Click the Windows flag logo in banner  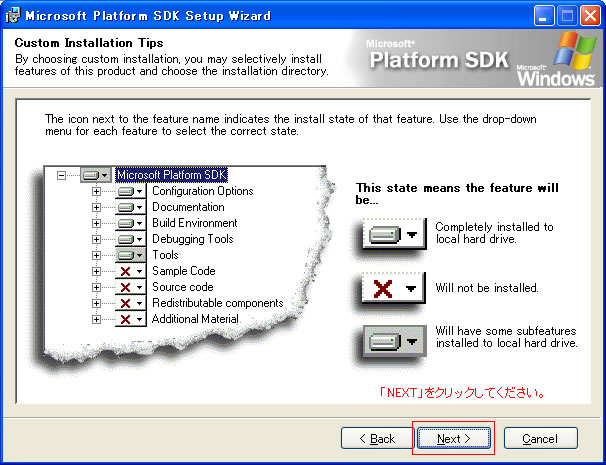(x=574, y=49)
